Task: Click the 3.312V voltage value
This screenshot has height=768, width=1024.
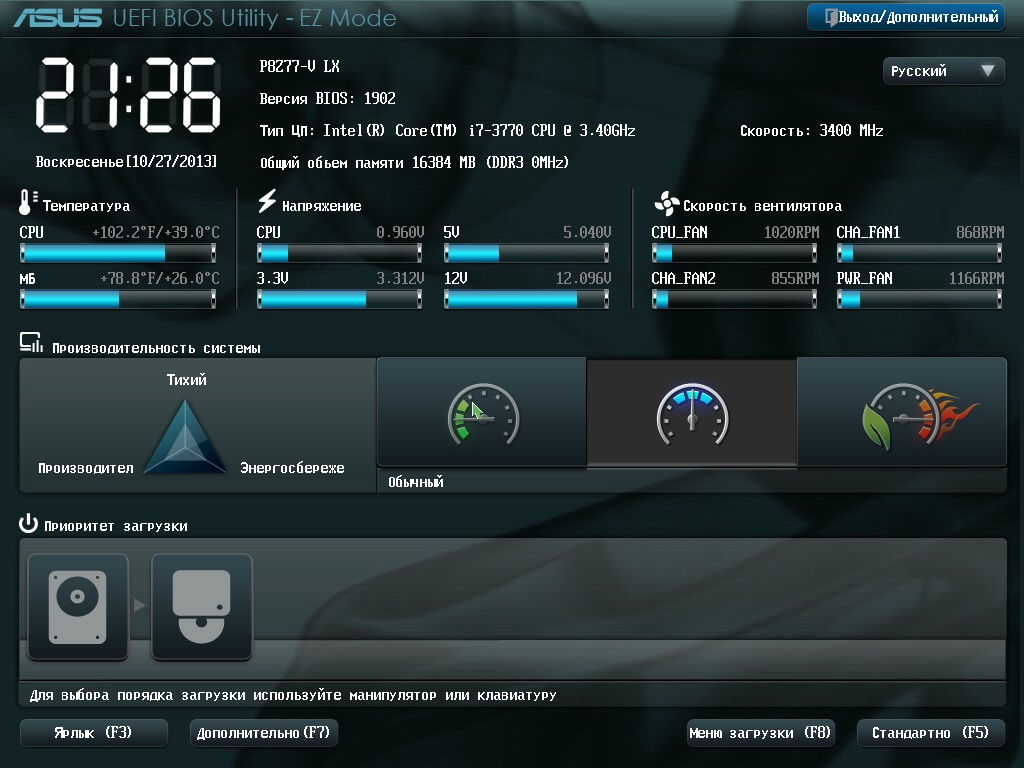Action: [x=400, y=279]
